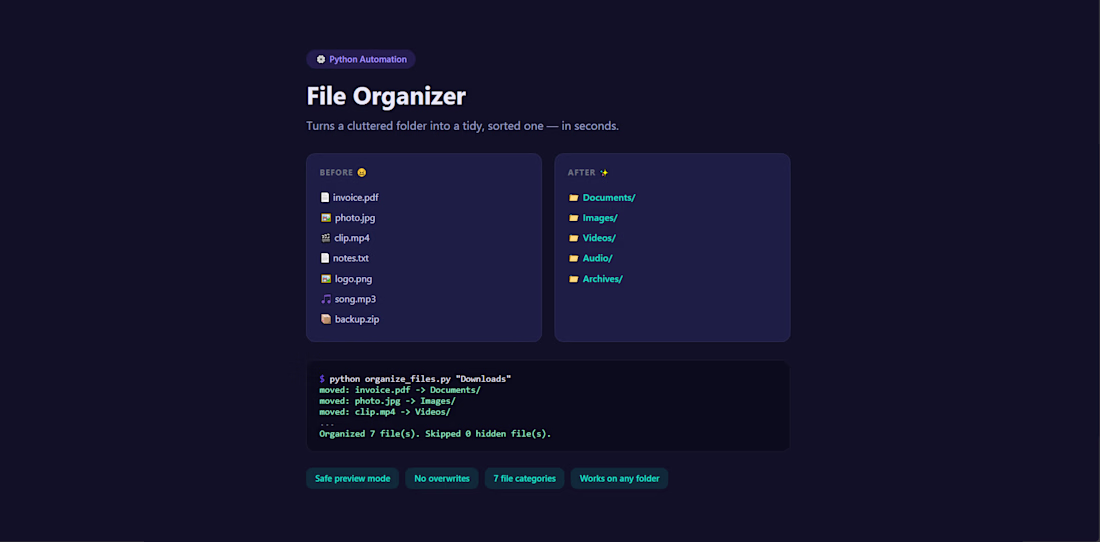Click the moved: photo.jpg -> Images/ line

point(387,401)
